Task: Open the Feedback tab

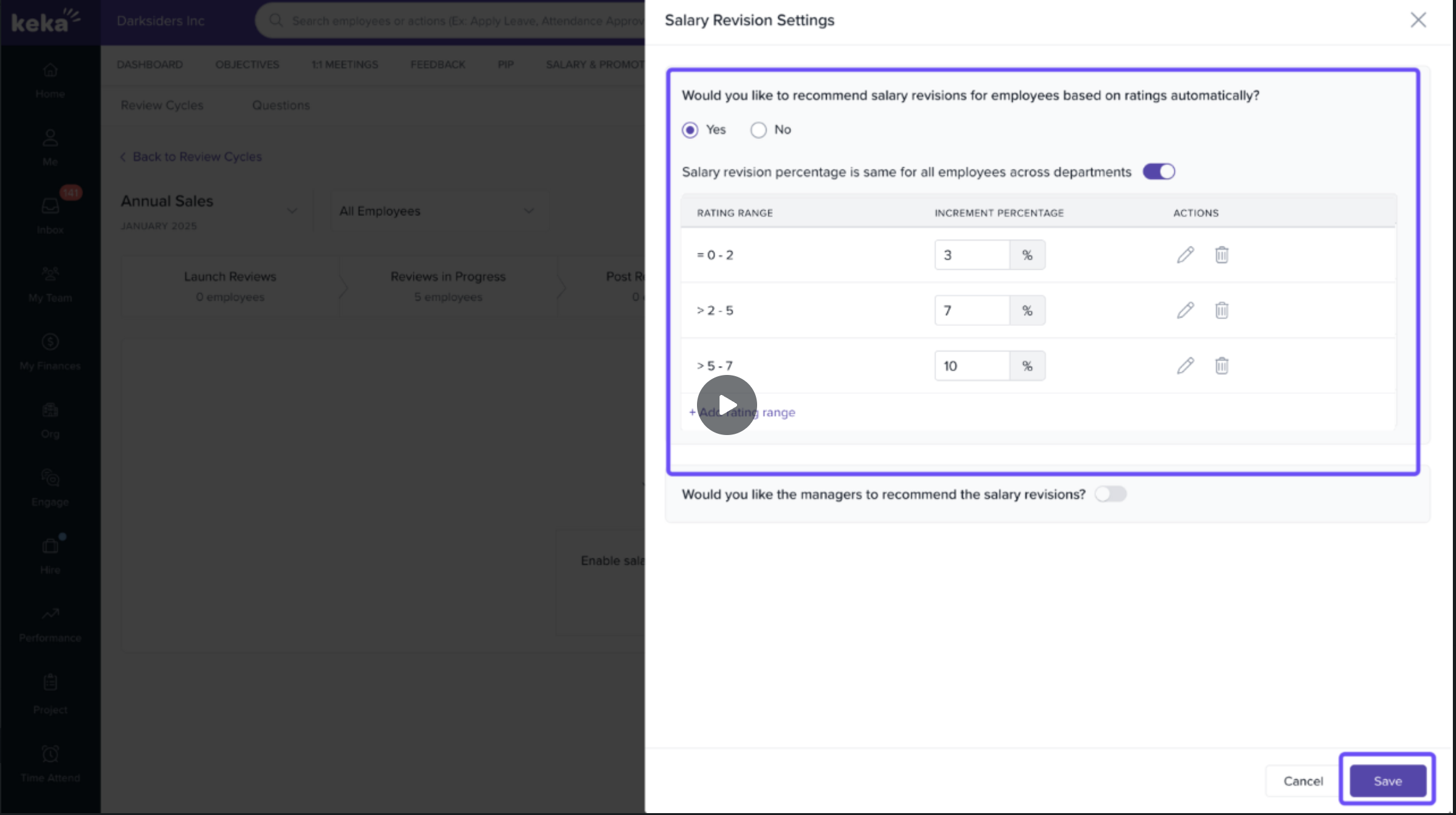Action: [437, 64]
